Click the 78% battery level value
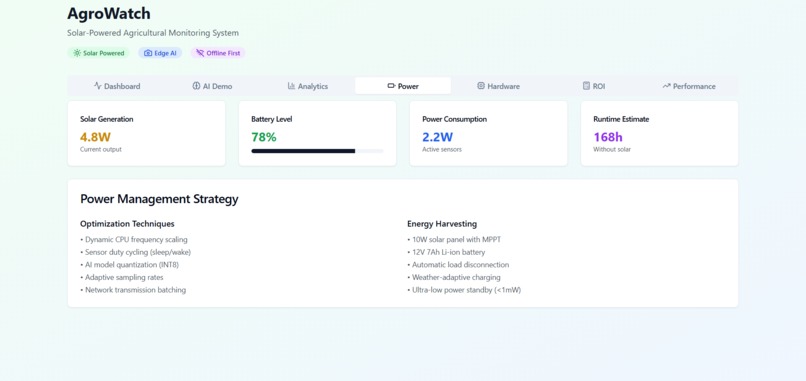 click(264, 137)
